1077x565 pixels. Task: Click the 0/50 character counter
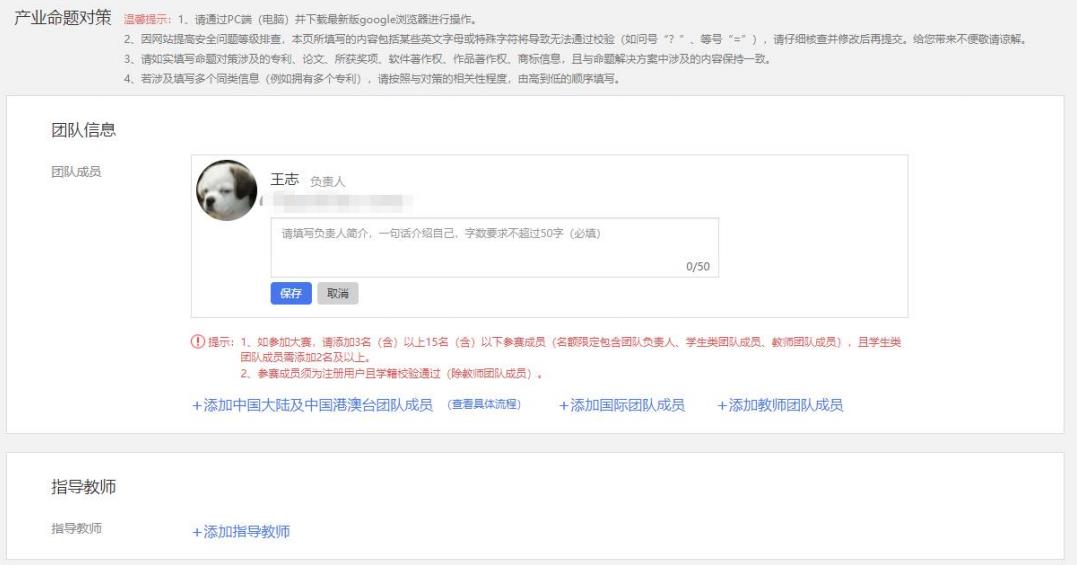pos(698,267)
